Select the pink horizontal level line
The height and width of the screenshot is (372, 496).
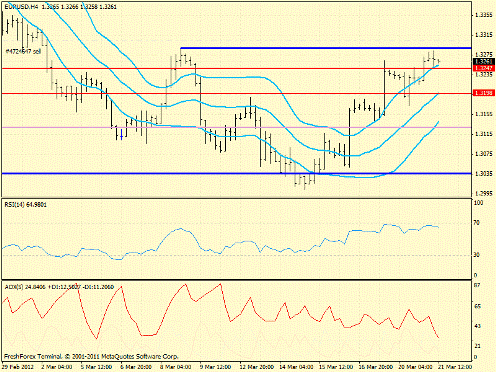pos(236,127)
